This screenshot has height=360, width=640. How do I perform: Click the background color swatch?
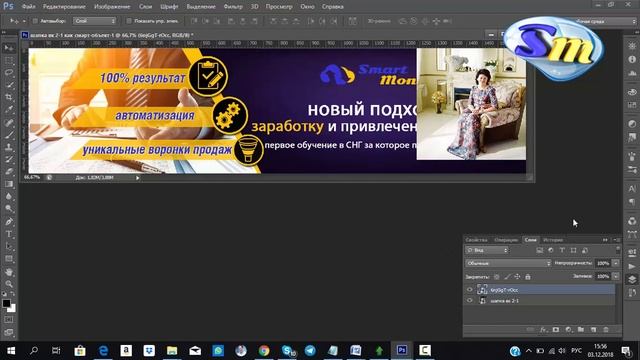pyautogui.click(x=12, y=309)
